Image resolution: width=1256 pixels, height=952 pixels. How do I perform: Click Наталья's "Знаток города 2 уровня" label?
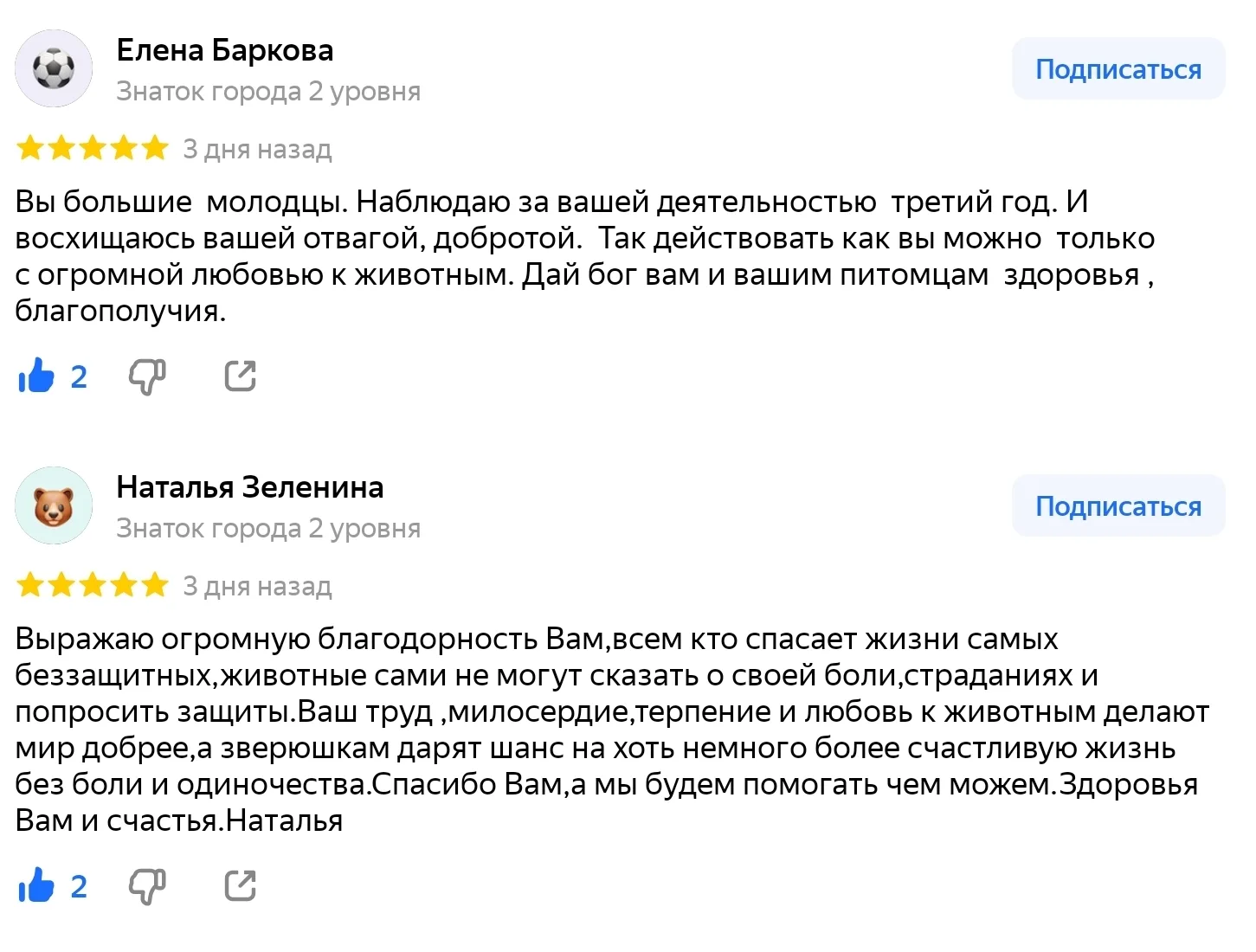268,528
